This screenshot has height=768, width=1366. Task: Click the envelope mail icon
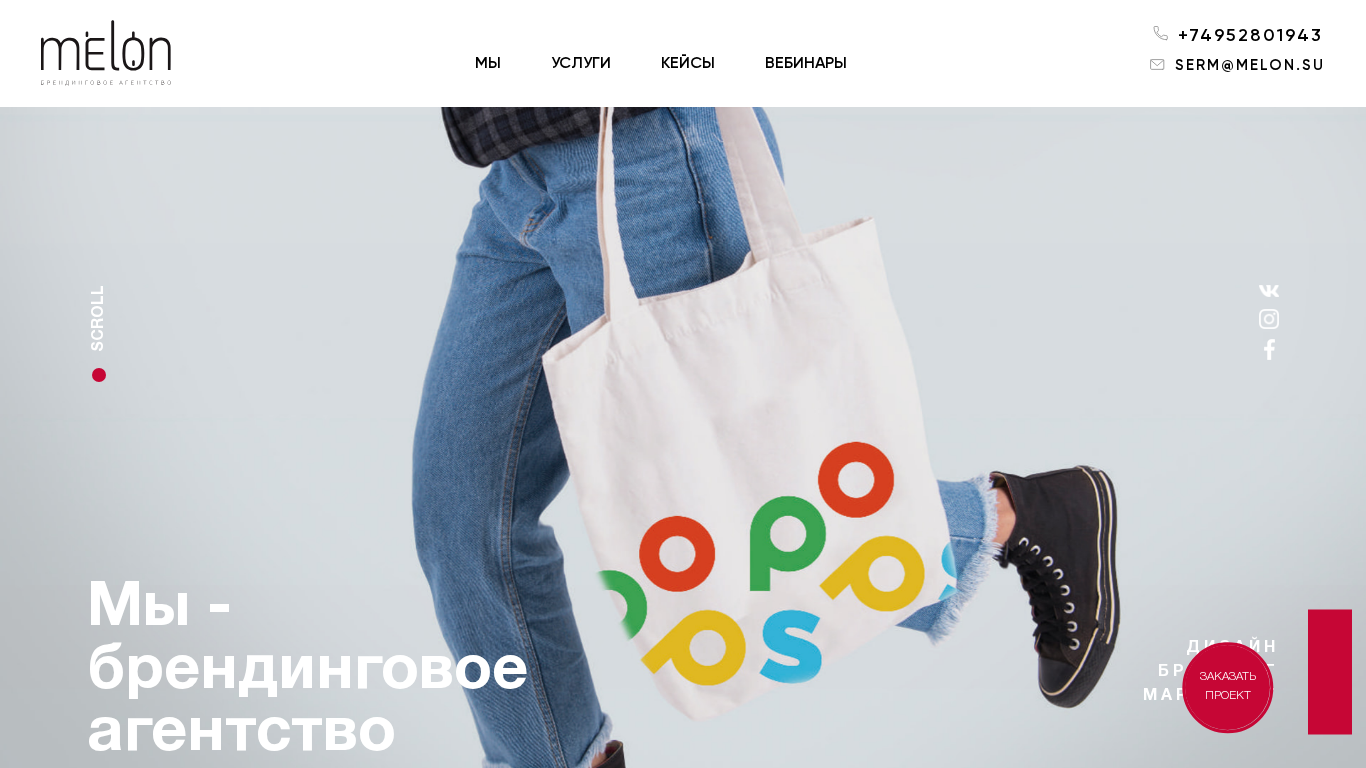pyautogui.click(x=1157, y=64)
